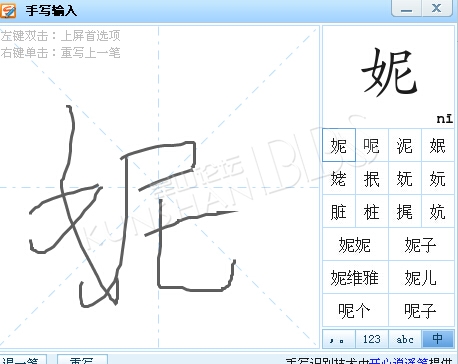The height and width of the screenshot is (364, 458).
Task: Insert the phrase 妮维雅
Action: point(355,277)
